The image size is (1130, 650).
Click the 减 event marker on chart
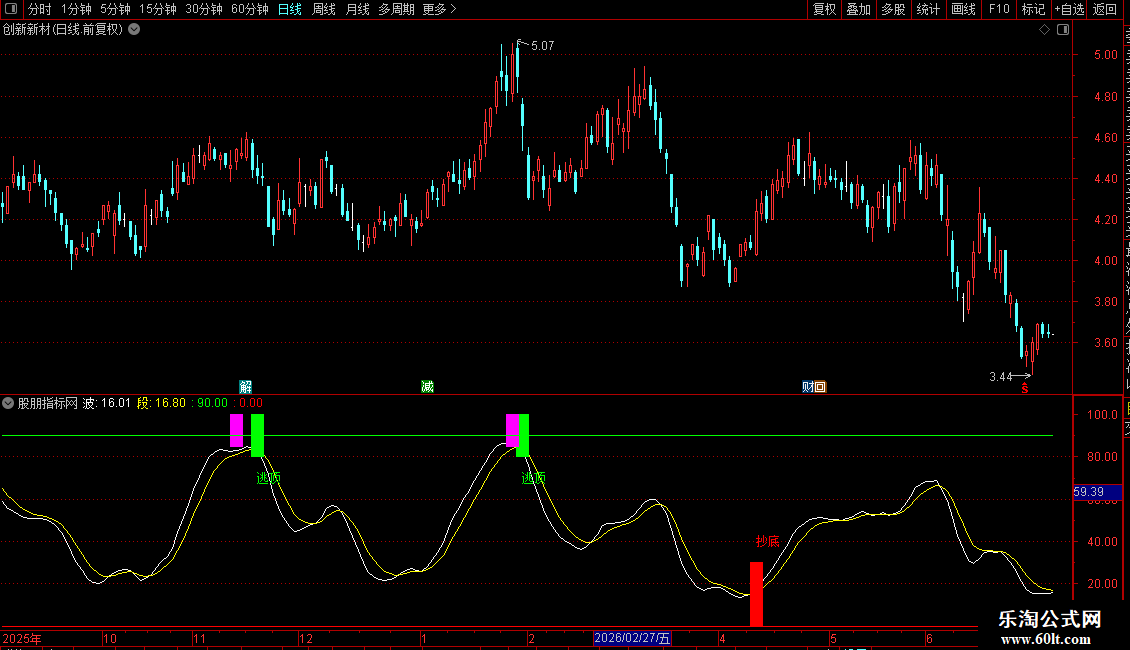(x=427, y=387)
